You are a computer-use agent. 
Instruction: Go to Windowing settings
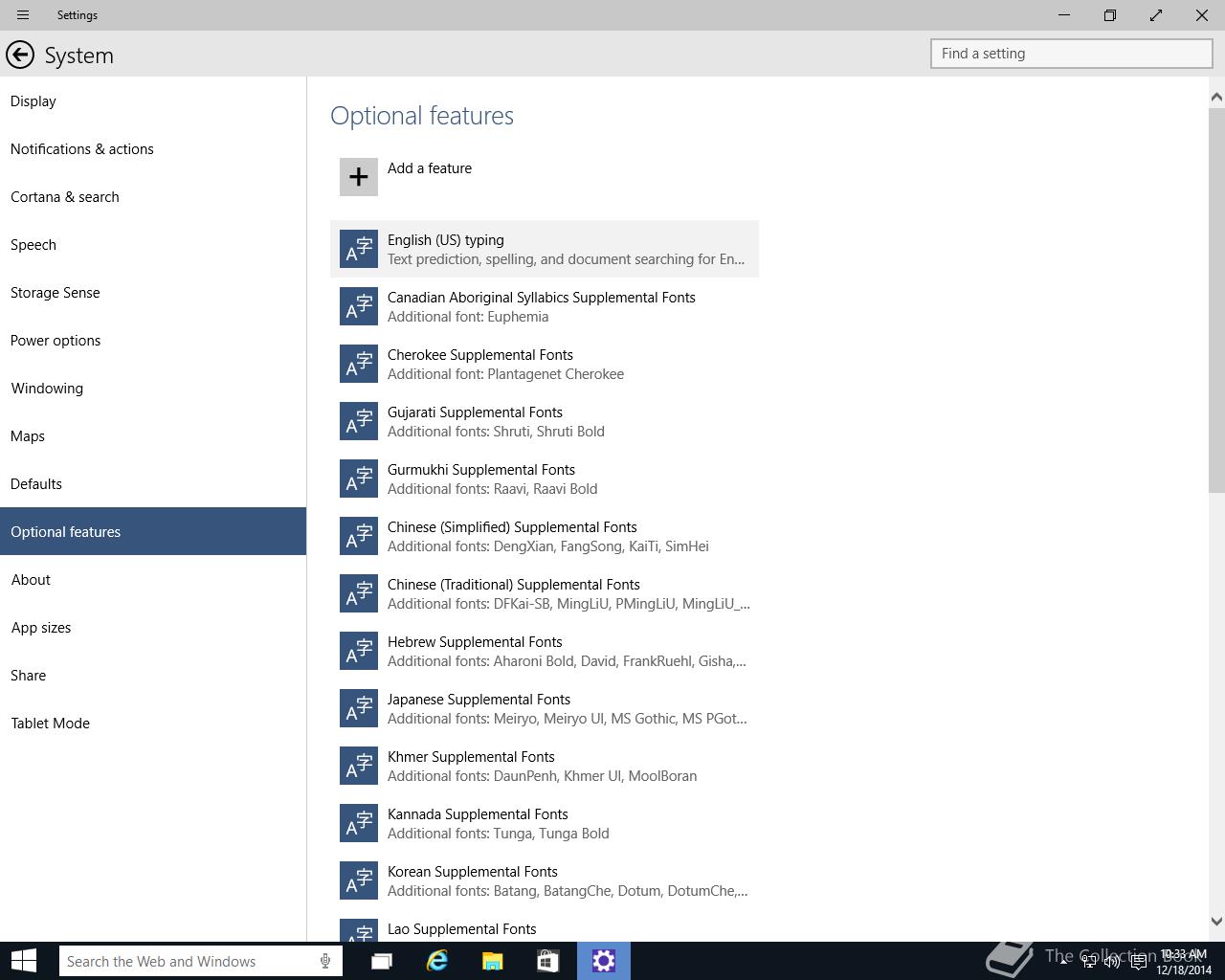pos(153,388)
